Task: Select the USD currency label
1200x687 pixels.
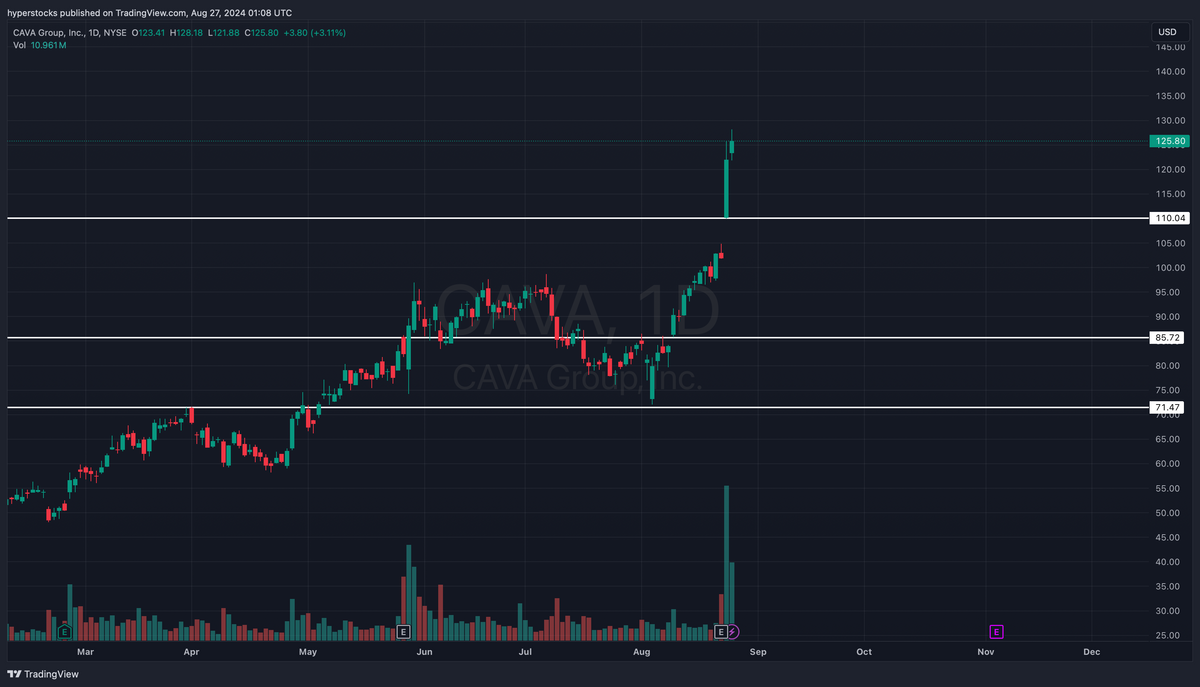Action: [x=1166, y=31]
